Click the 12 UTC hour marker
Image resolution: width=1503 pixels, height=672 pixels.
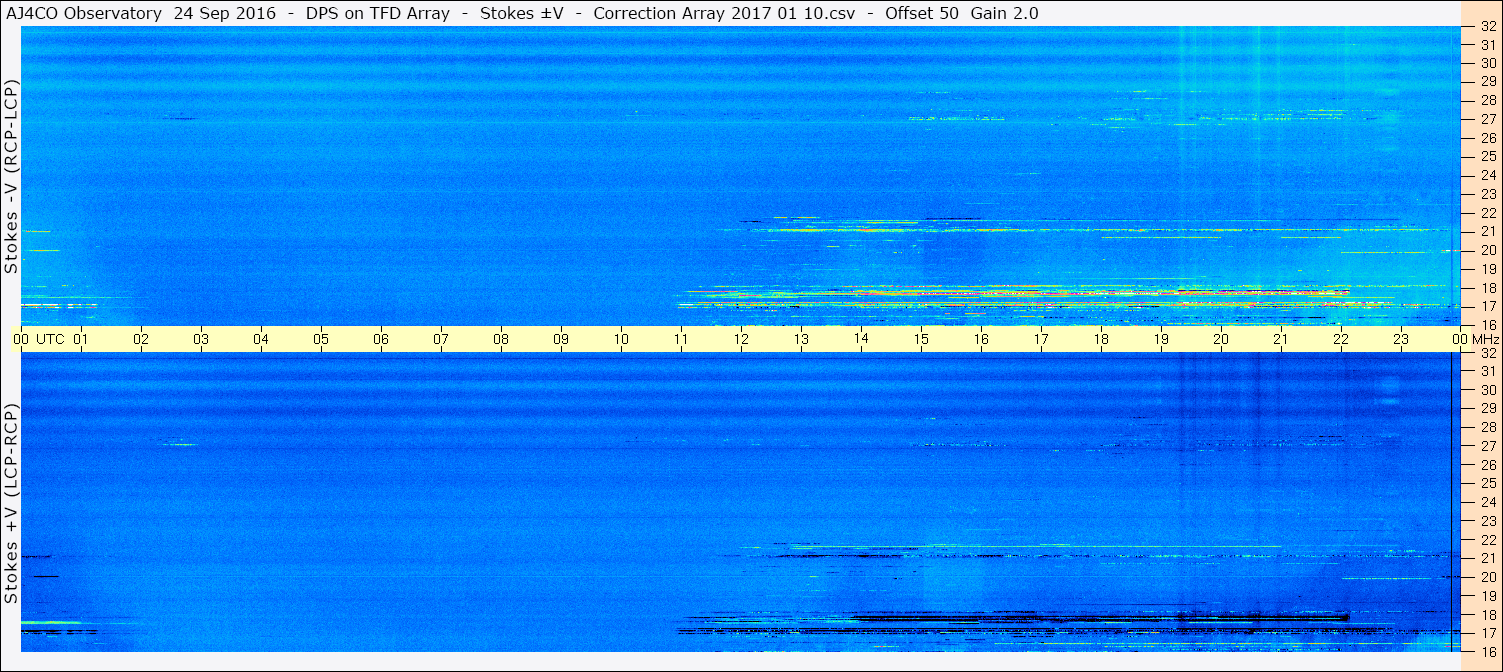point(741,339)
